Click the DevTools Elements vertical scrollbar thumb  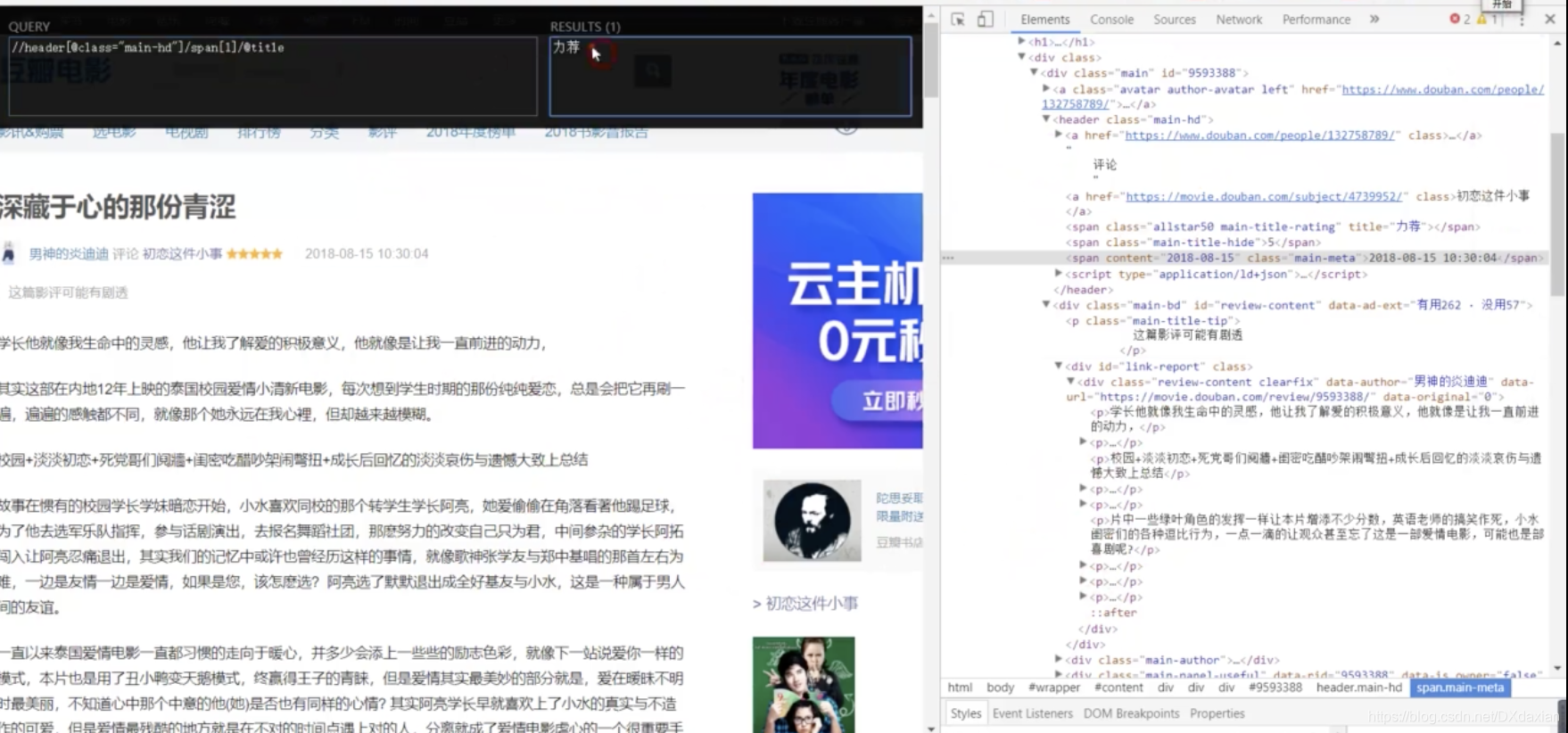pos(1558,214)
